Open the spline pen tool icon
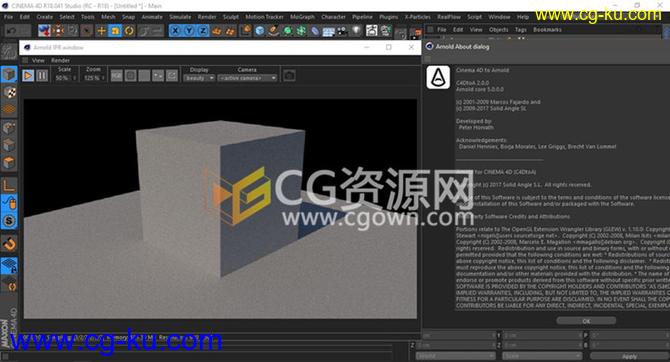 273,30
